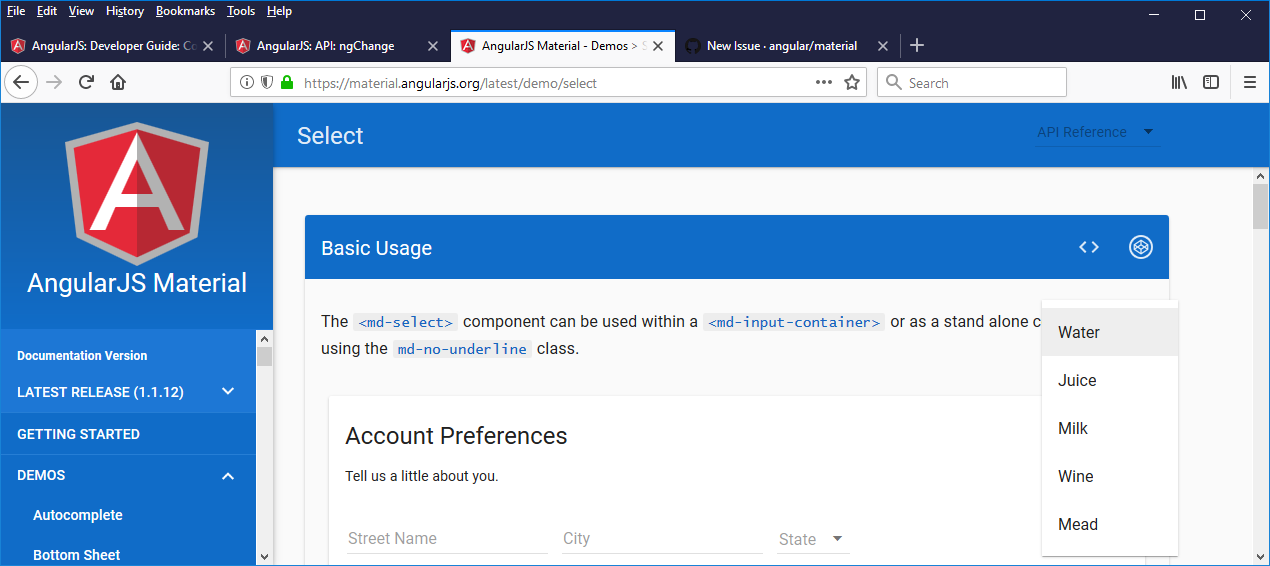Image resolution: width=1270 pixels, height=566 pixels.
Task: Select Wine from the dropdown list
Action: 1110,476
